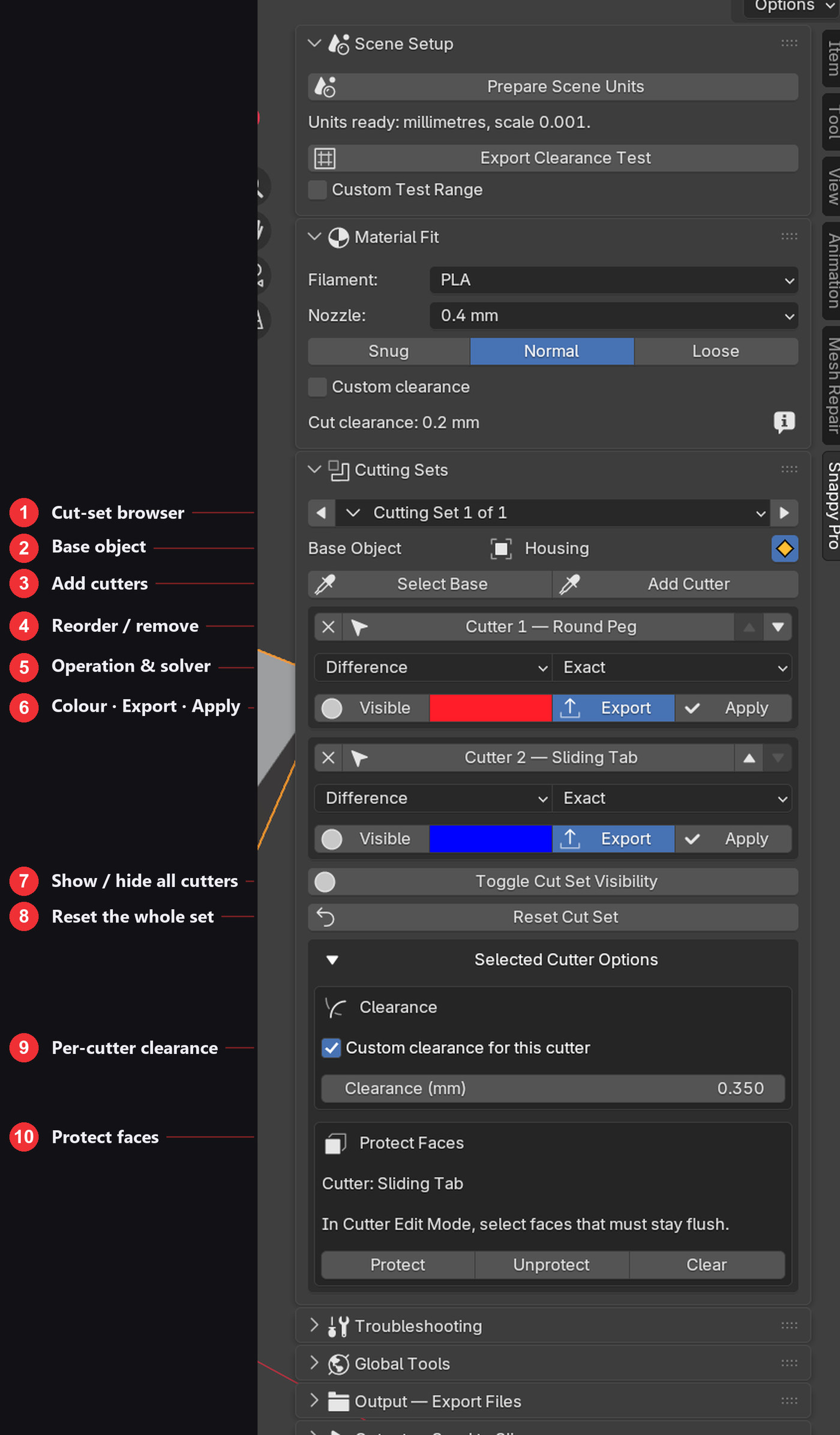The height and width of the screenshot is (1435, 840).
Task: Apply Cutter 2 with the checkmark button
Action: [x=733, y=839]
